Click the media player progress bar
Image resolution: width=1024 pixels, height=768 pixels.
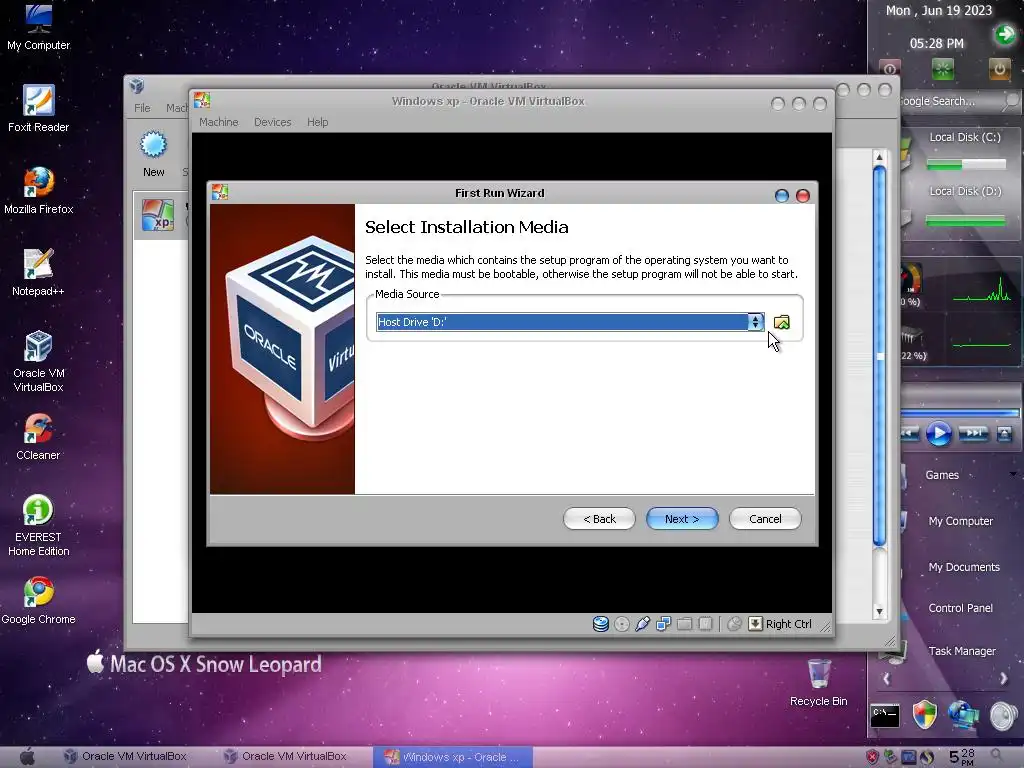coord(959,413)
